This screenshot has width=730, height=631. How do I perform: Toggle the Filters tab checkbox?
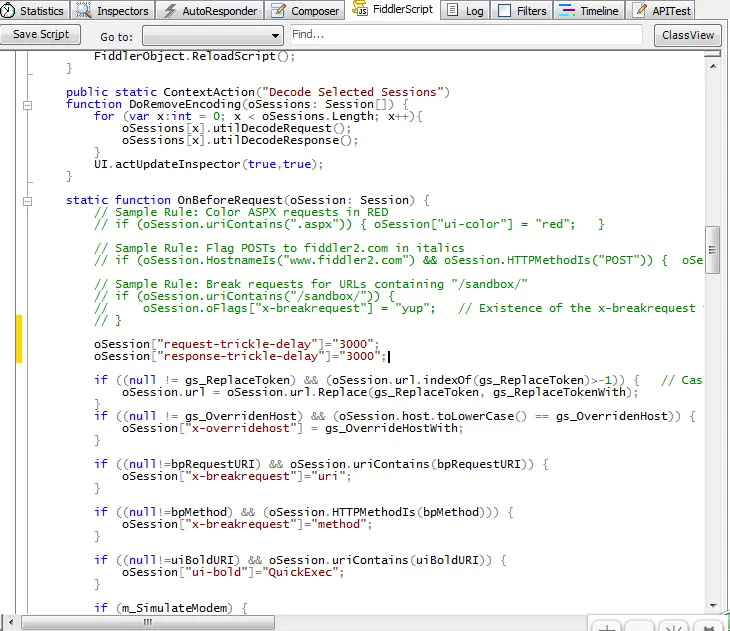click(504, 10)
